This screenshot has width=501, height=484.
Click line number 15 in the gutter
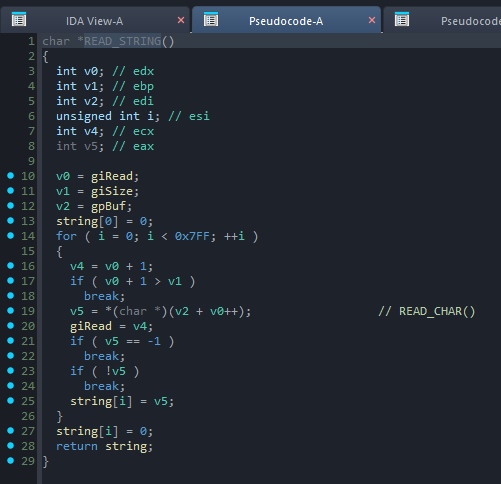pyautogui.click(x=28, y=251)
